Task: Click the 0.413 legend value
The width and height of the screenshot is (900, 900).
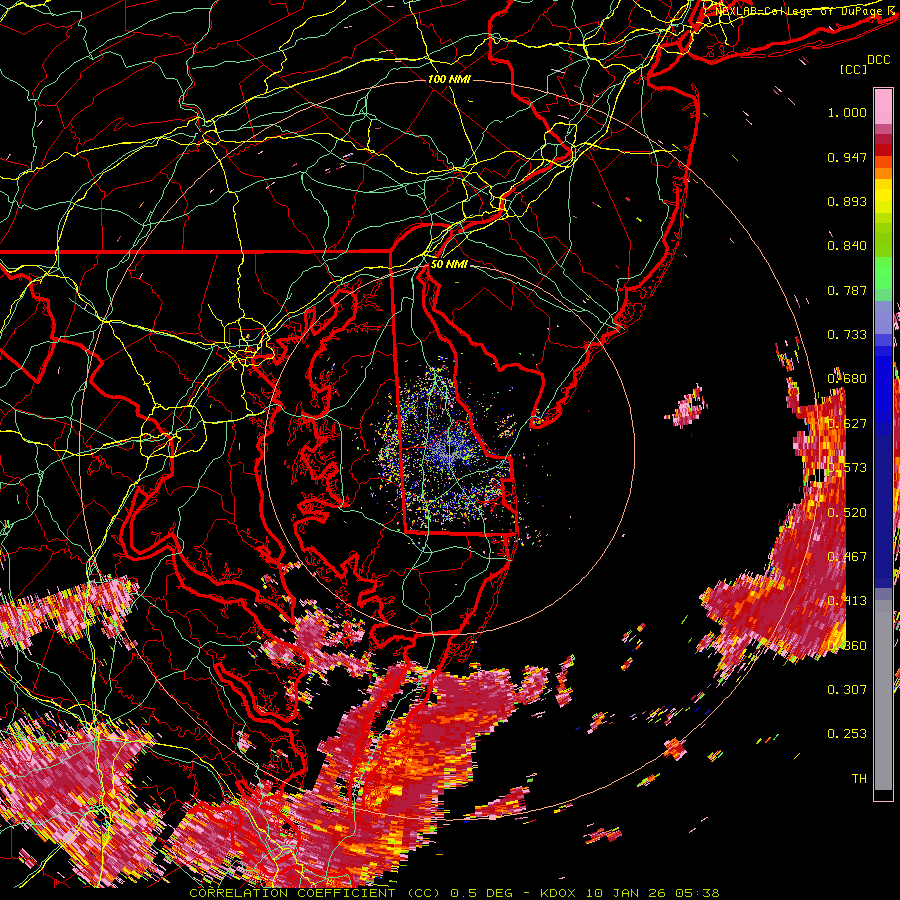Action: (847, 601)
